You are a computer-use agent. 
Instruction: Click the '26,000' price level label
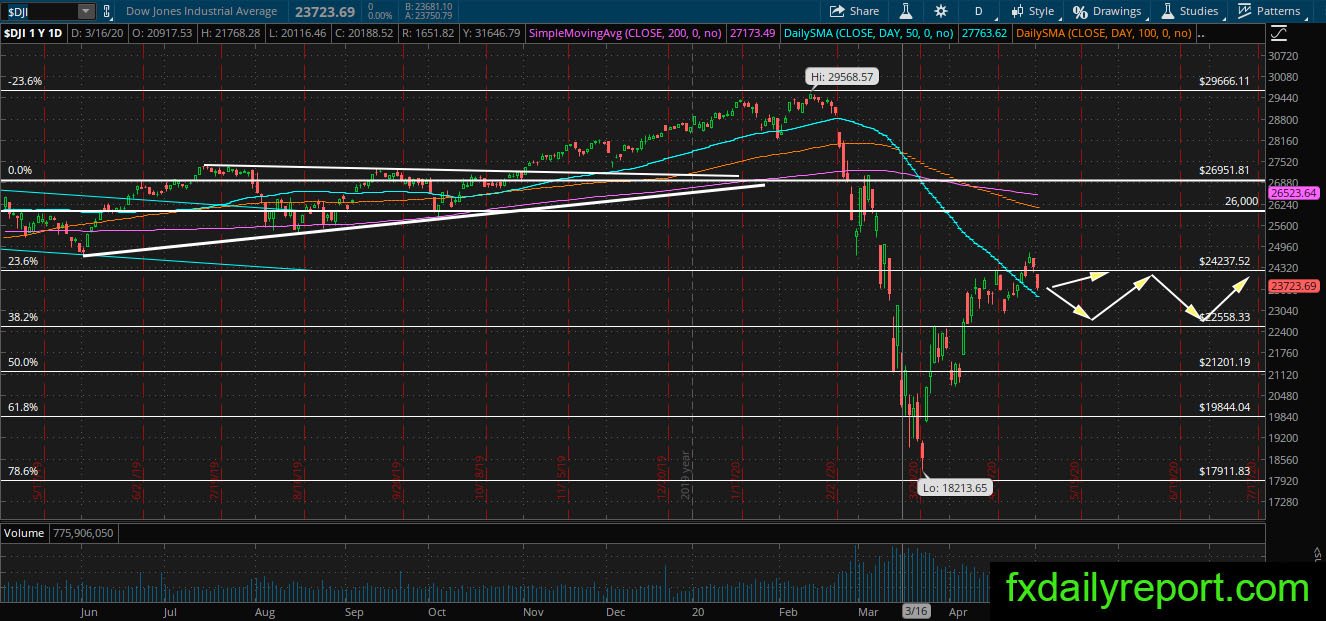[x=1241, y=201]
